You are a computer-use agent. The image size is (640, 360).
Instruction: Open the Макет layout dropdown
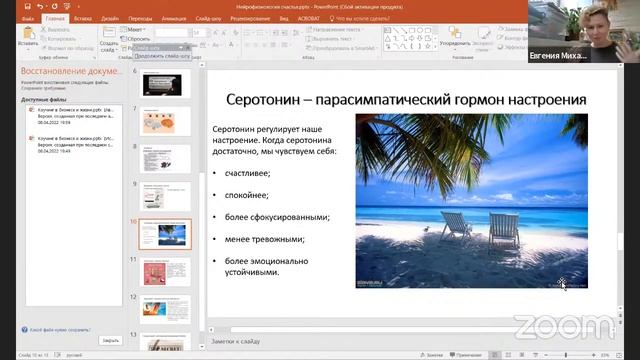pos(133,30)
